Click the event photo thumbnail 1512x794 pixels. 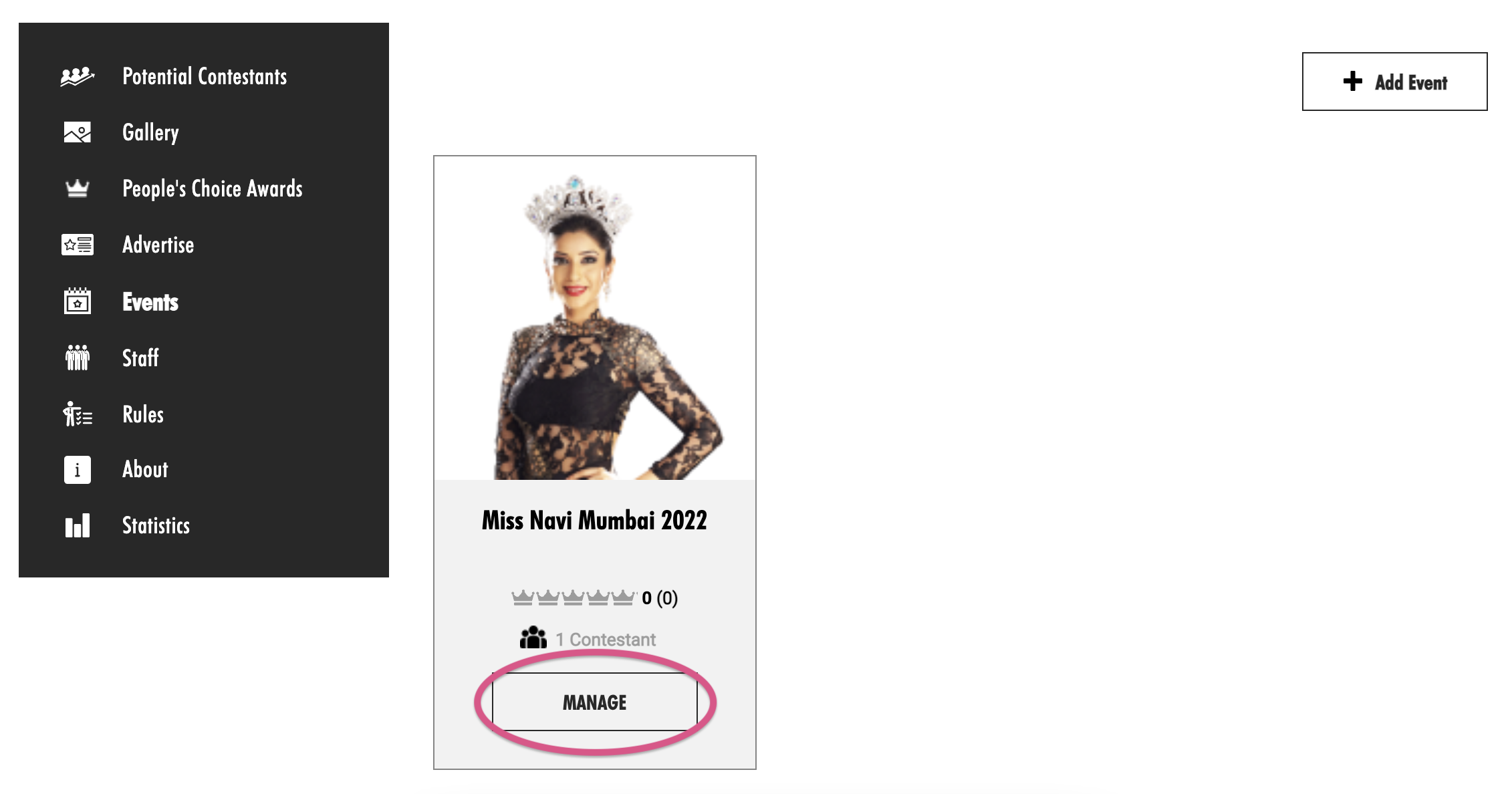coord(595,318)
